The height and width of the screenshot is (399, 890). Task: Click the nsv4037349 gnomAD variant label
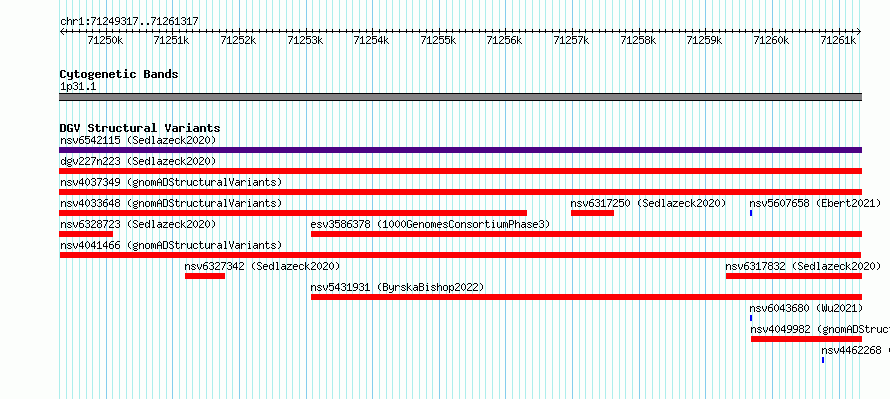click(171, 182)
